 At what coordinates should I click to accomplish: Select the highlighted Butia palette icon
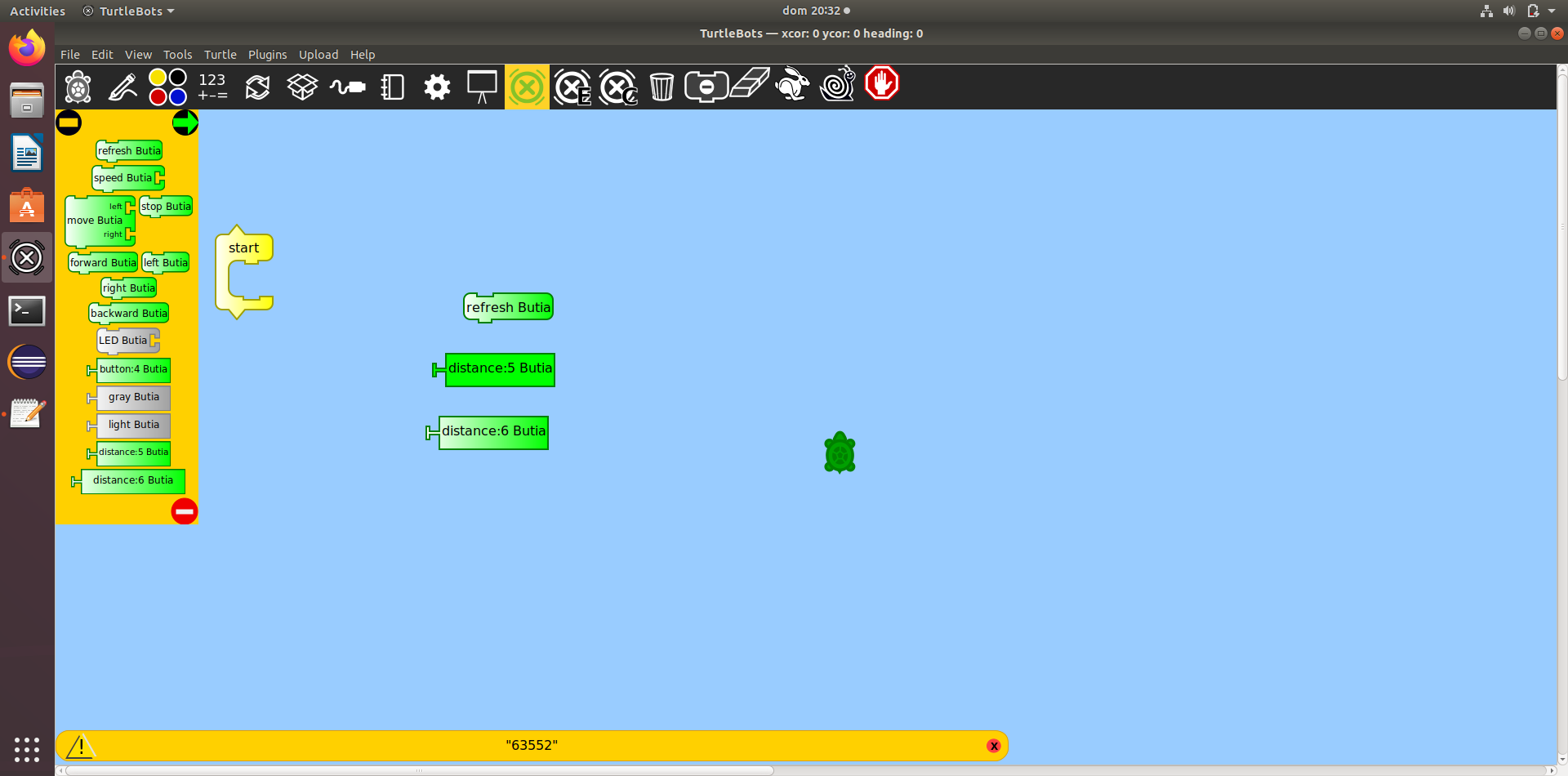pos(527,87)
